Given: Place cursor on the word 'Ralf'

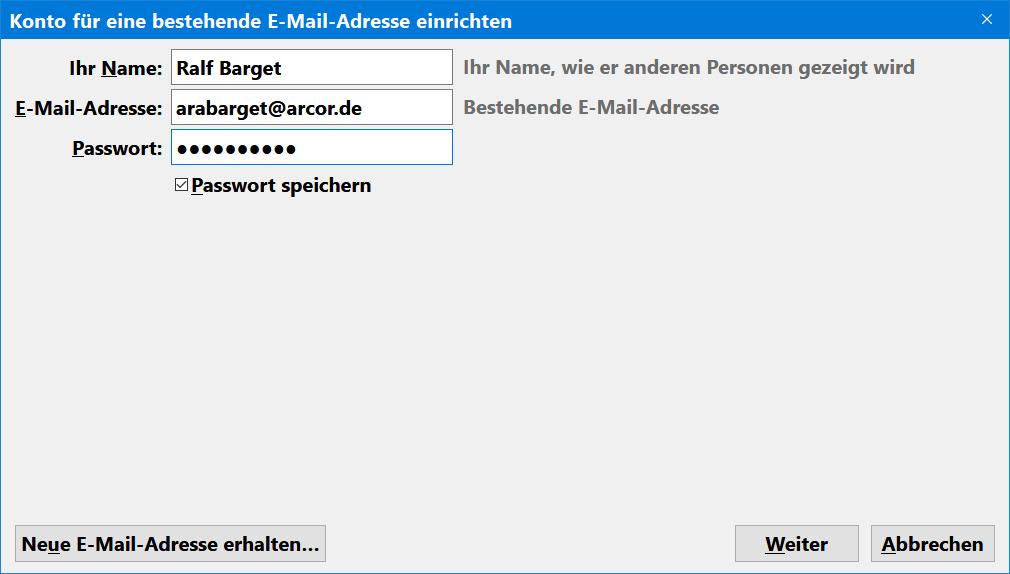Looking at the screenshot, I should tap(195, 69).
